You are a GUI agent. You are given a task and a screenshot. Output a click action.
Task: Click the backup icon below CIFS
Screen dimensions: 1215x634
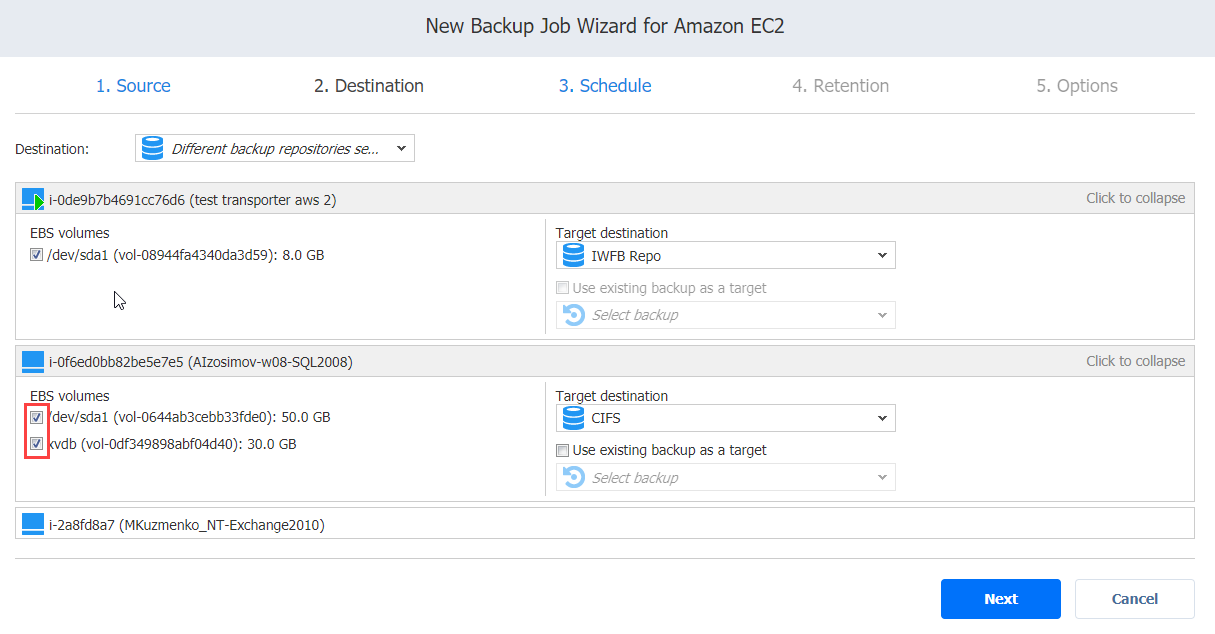coord(573,478)
